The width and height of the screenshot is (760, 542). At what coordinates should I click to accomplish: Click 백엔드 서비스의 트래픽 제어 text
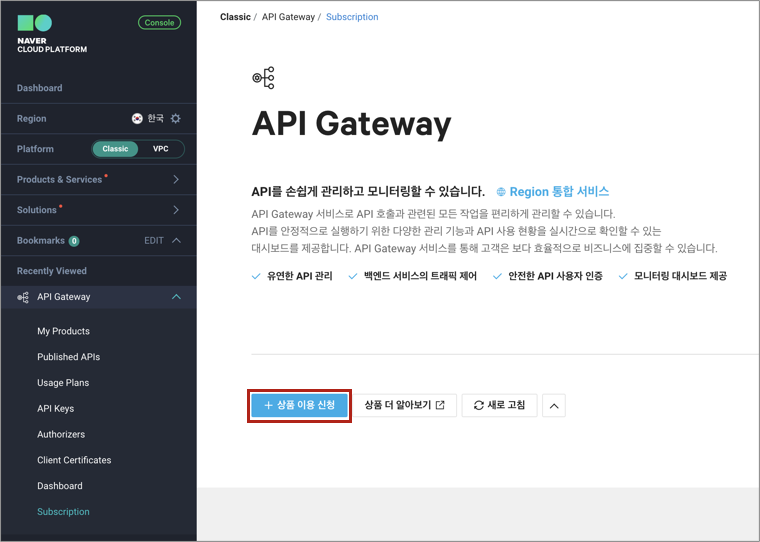[420, 276]
